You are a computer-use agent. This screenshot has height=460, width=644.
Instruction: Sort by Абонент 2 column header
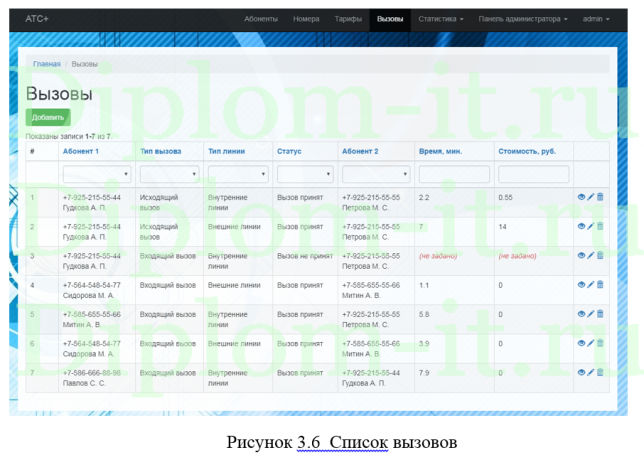(360, 151)
